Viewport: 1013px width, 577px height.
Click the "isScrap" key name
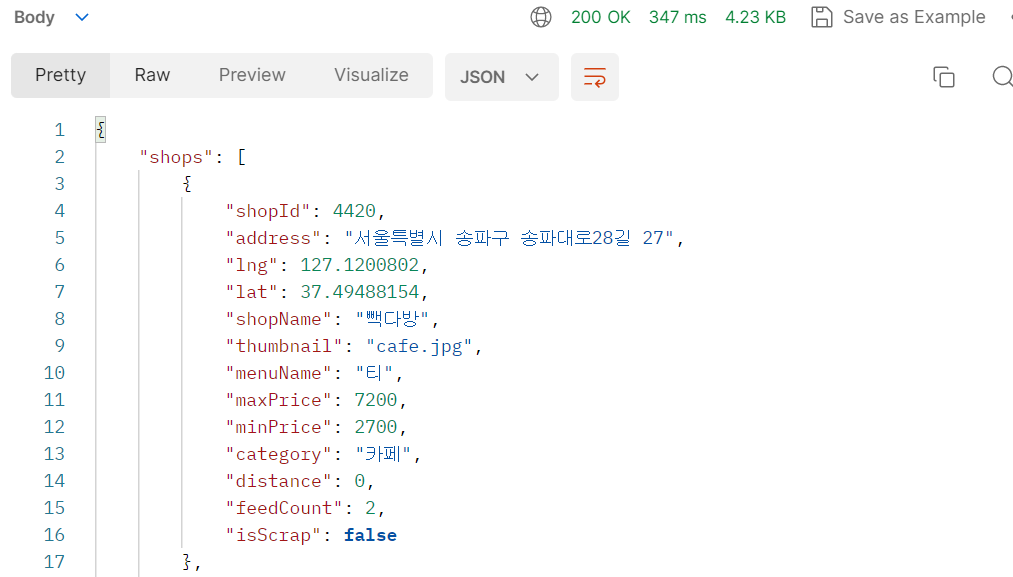tap(273, 536)
